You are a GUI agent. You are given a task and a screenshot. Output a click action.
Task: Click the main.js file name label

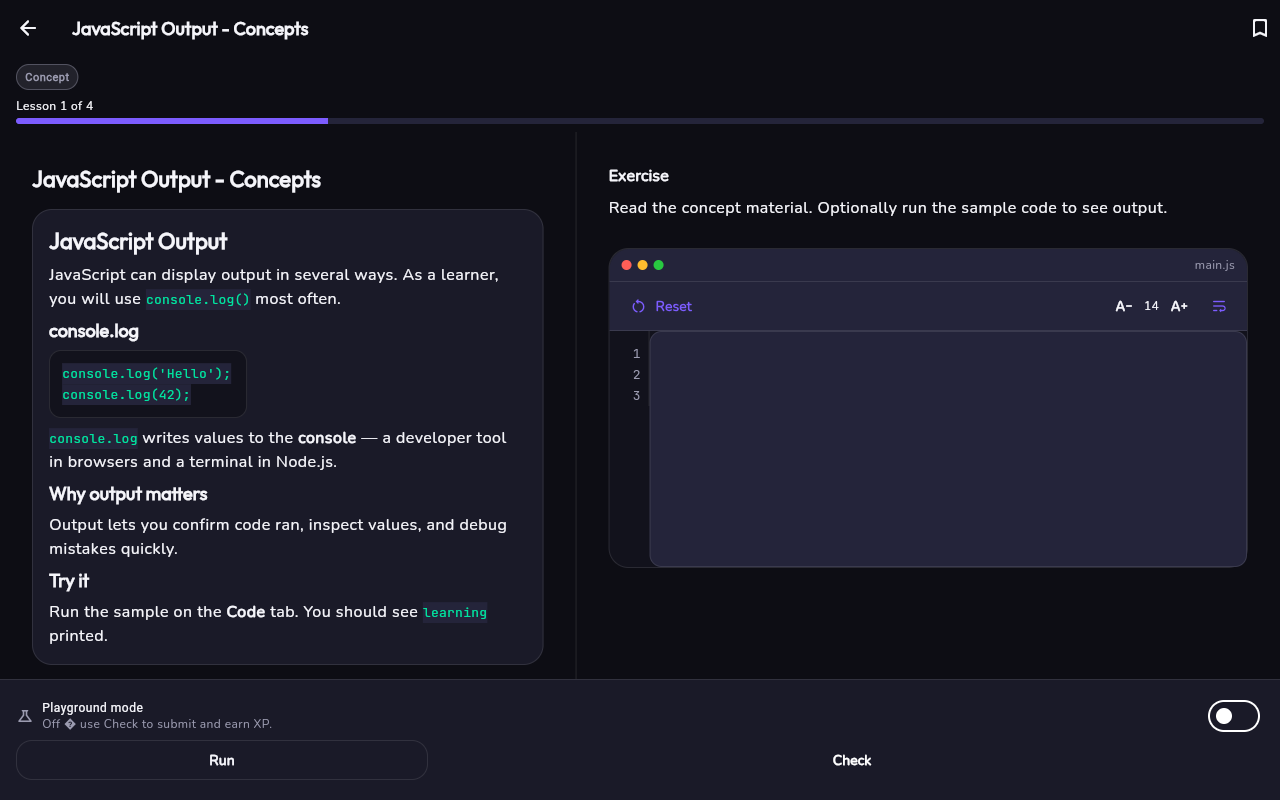[x=1215, y=265]
